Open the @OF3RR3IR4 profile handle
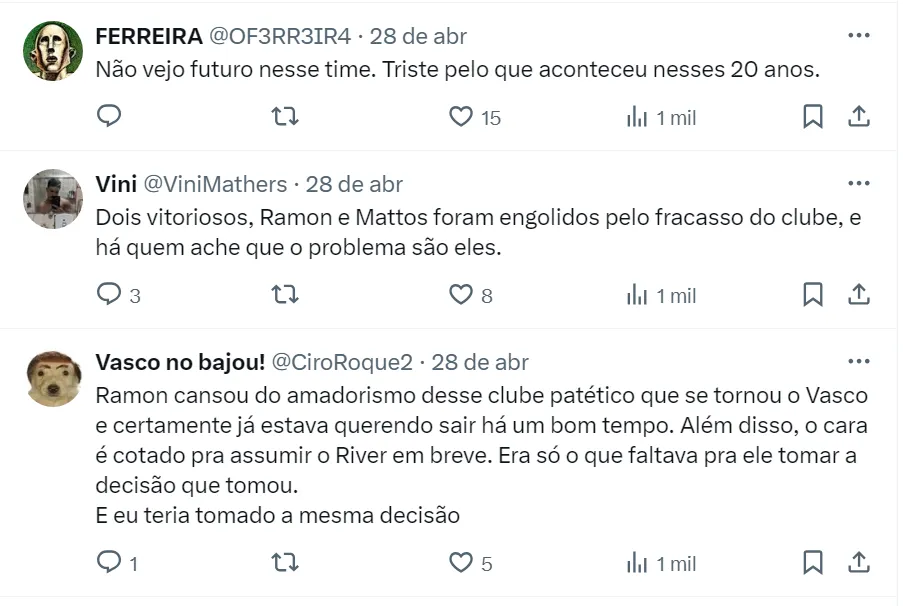Viewport: 903px width, 606px height. (x=279, y=37)
